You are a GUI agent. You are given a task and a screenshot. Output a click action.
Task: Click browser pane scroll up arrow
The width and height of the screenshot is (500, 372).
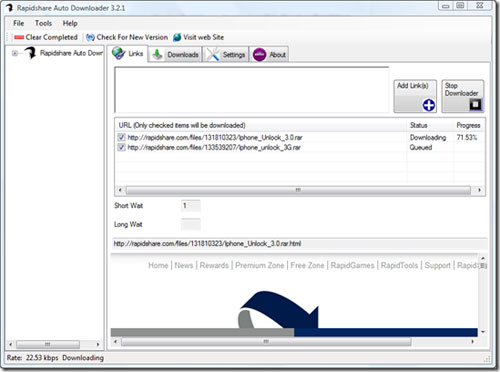pyautogui.click(x=483, y=258)
